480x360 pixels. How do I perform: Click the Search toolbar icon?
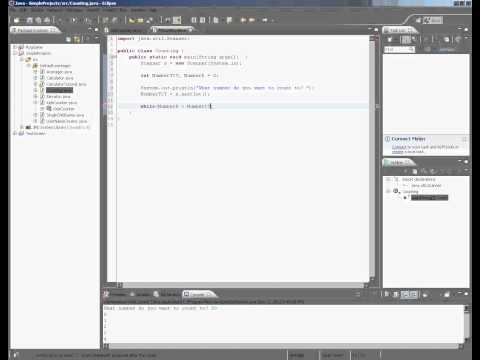tap(150, 20)
